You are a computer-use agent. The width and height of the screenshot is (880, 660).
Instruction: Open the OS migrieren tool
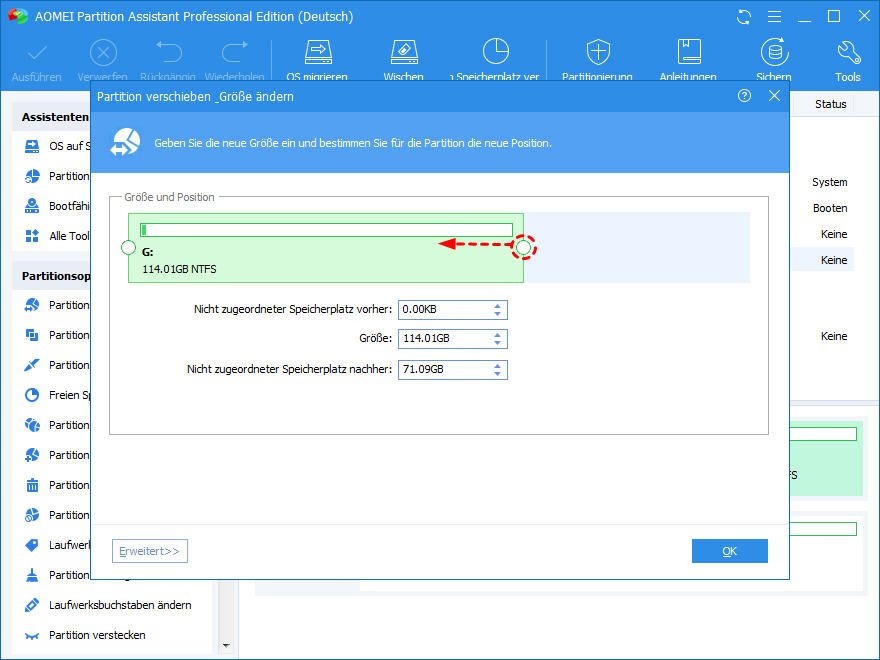pos(318,52)
